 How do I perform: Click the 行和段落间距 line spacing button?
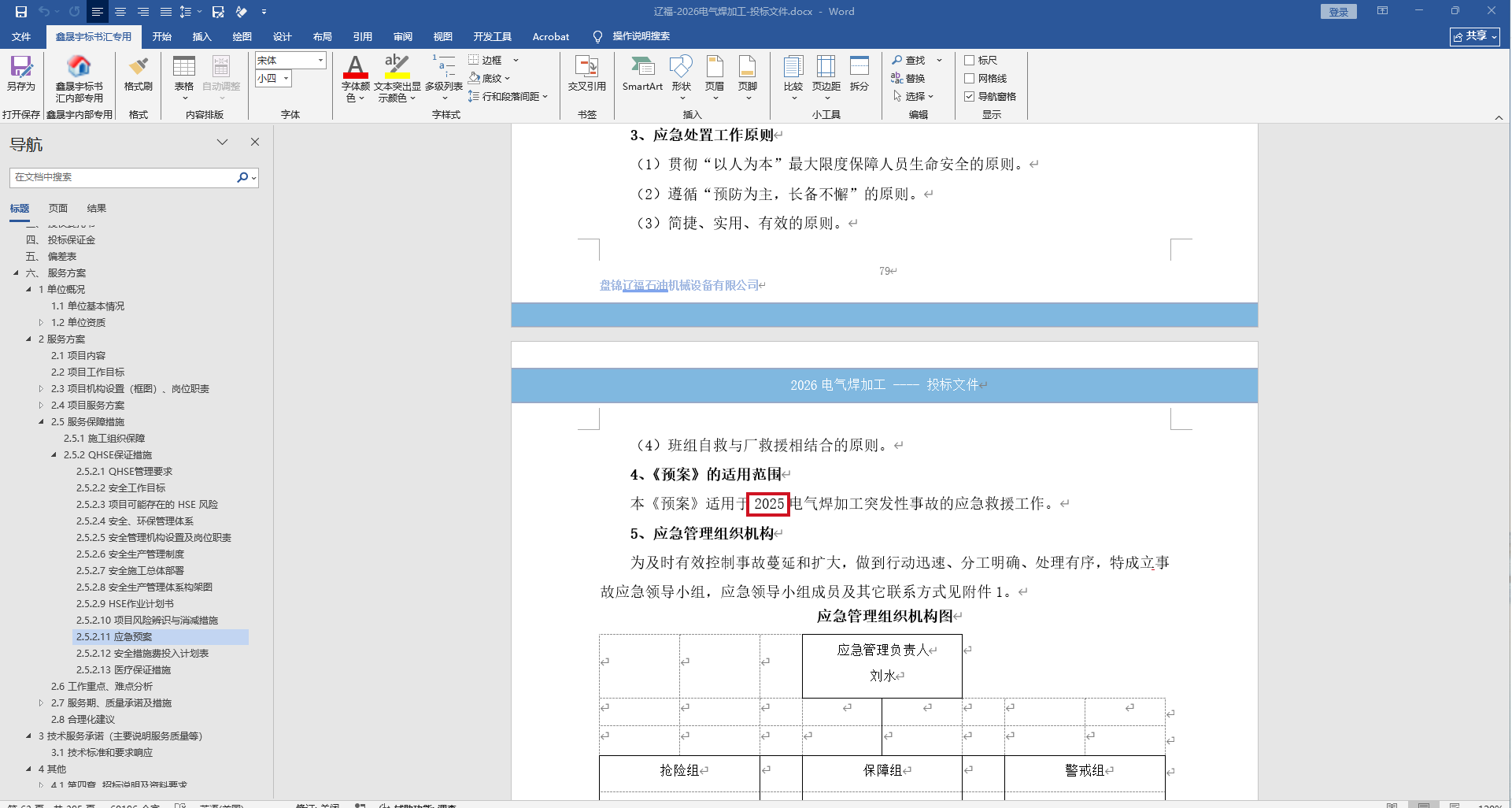click(508, 97)
